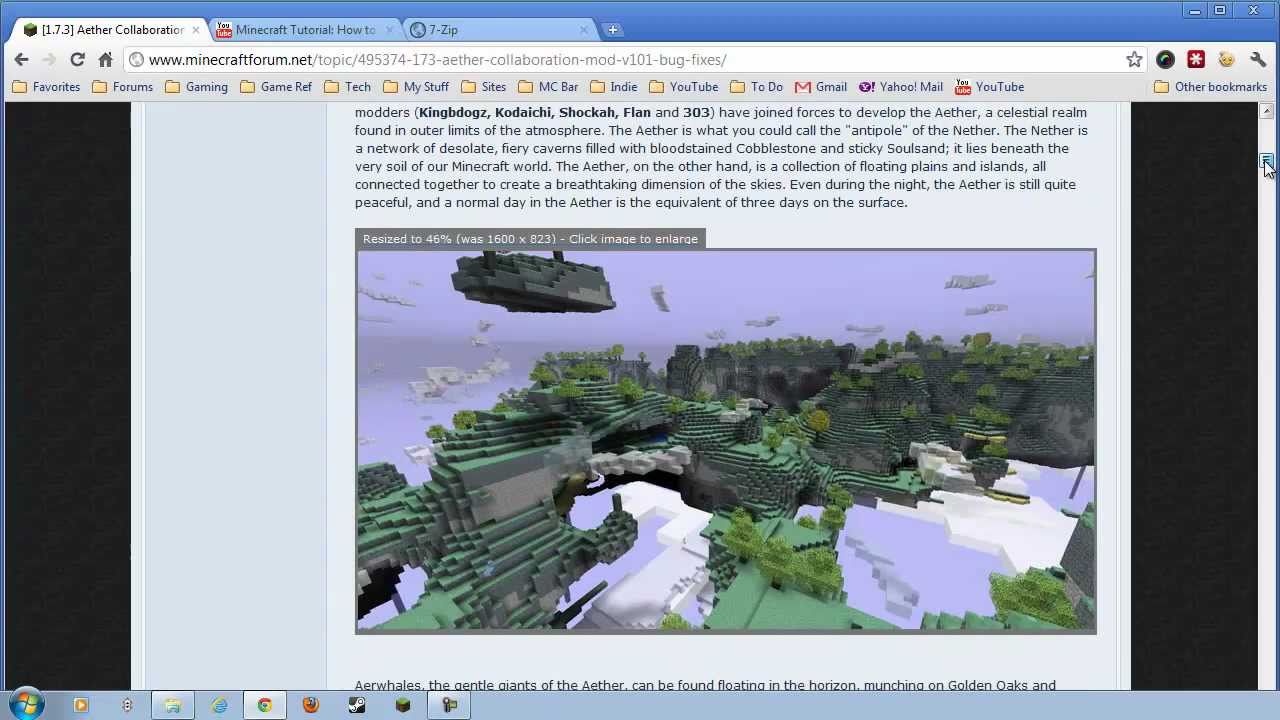Image resolution: width=1280 pixels, height=720 pixels.
Task: Click the 'Click image to enlarge' resize banner
Action: (x=530, y=239)
